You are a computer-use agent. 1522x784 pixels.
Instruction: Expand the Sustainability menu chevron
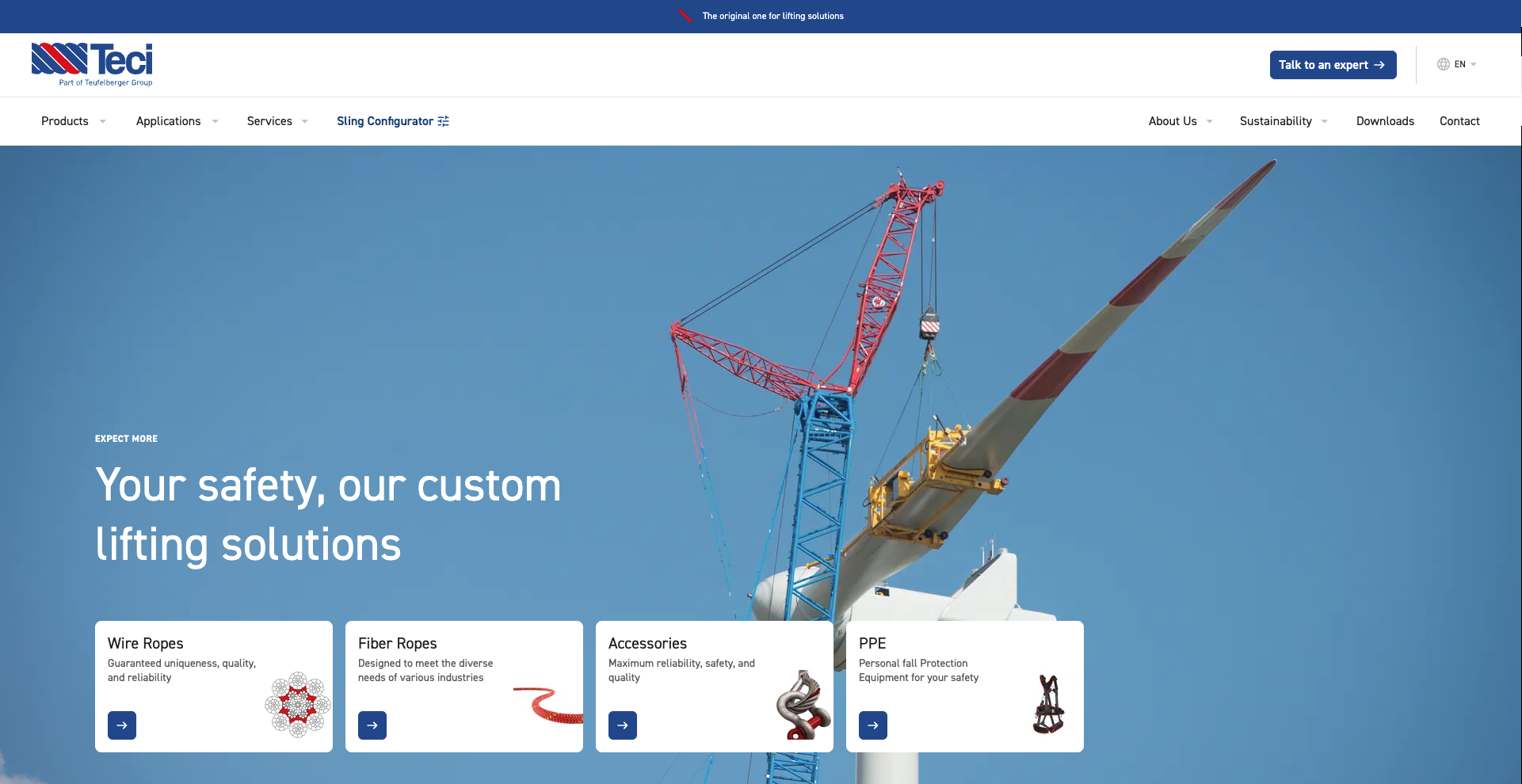pyautogui.click(x=1325, y=121)
